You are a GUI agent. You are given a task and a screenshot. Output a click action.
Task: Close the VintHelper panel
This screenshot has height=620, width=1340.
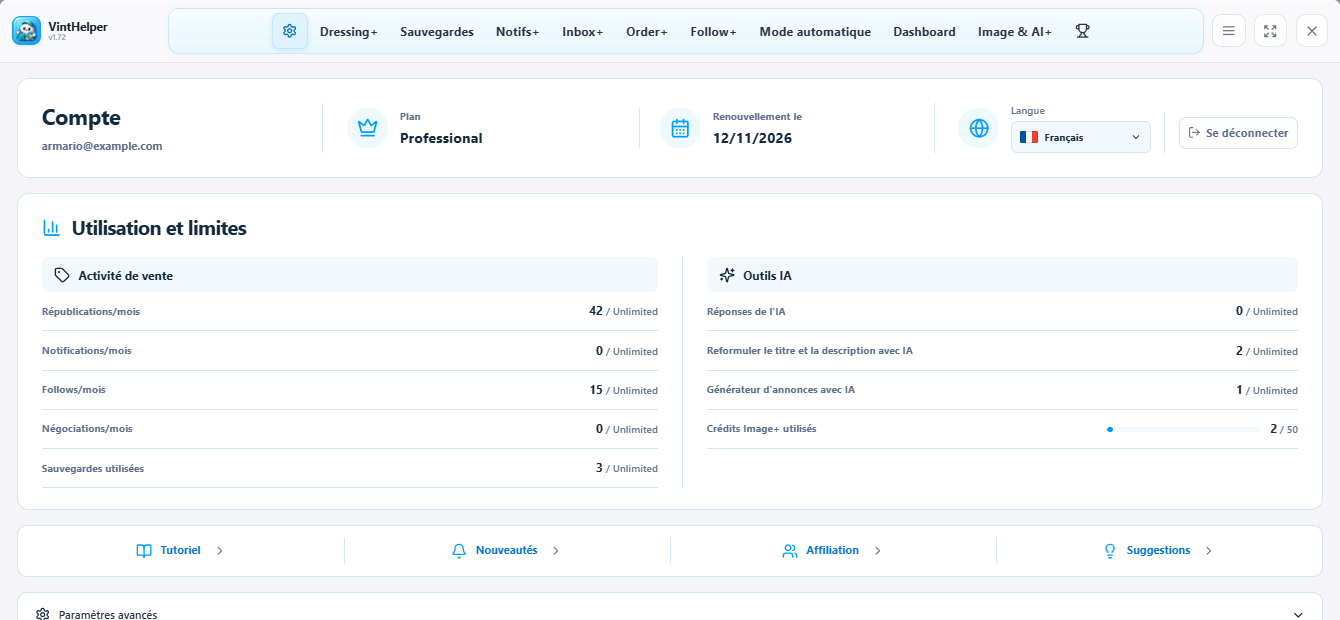tap(1312, 31)
